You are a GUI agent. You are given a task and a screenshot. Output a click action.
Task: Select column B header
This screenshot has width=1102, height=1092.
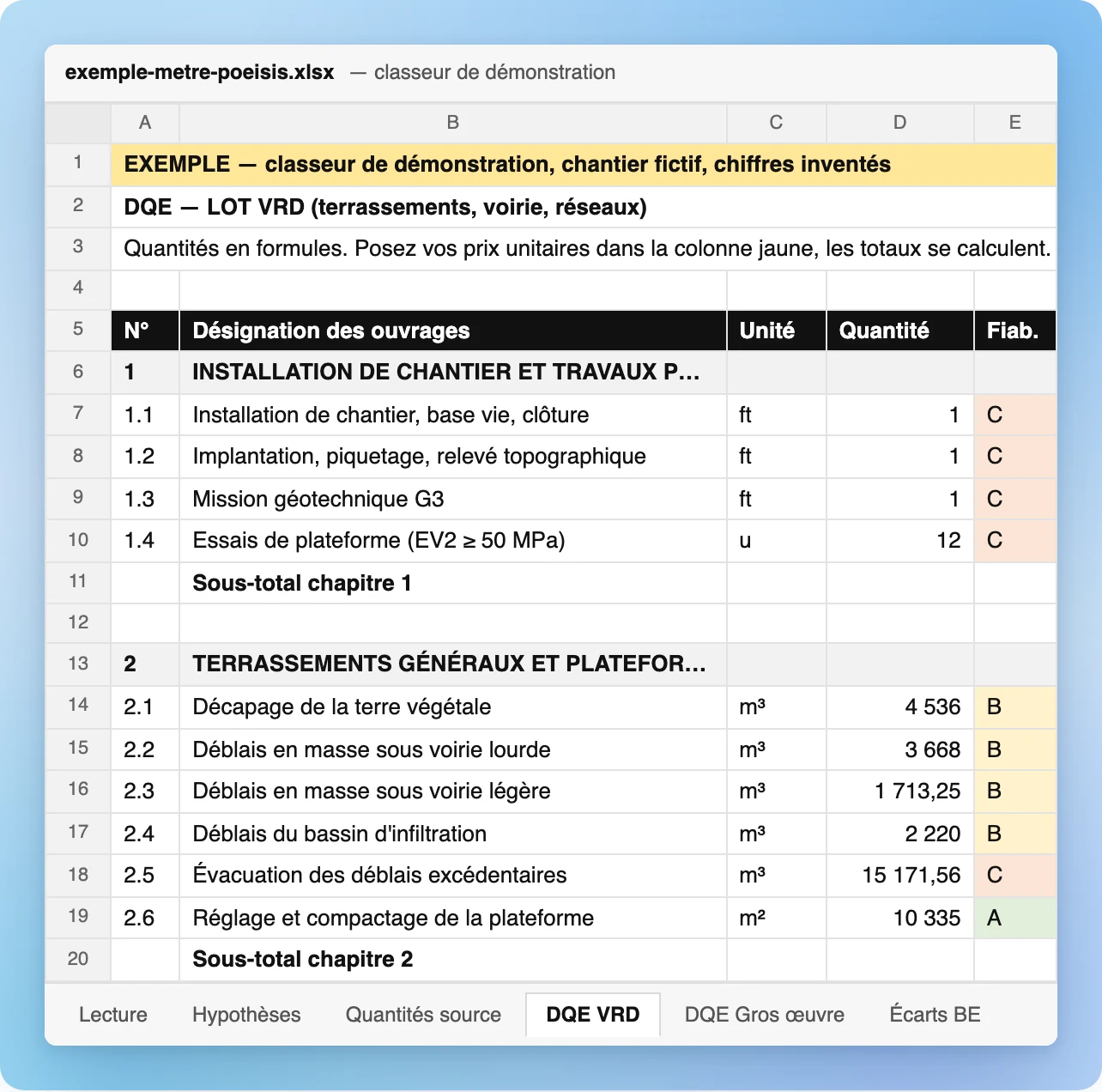click(x=453, y=123)
